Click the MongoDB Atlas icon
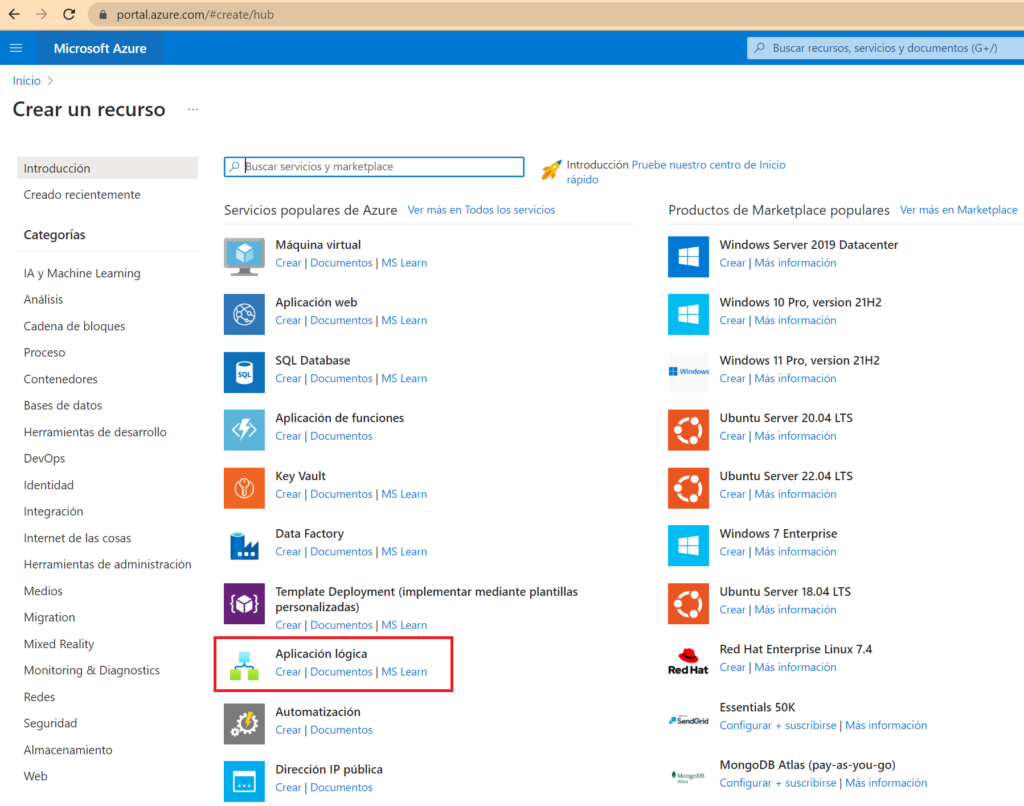 688,777
